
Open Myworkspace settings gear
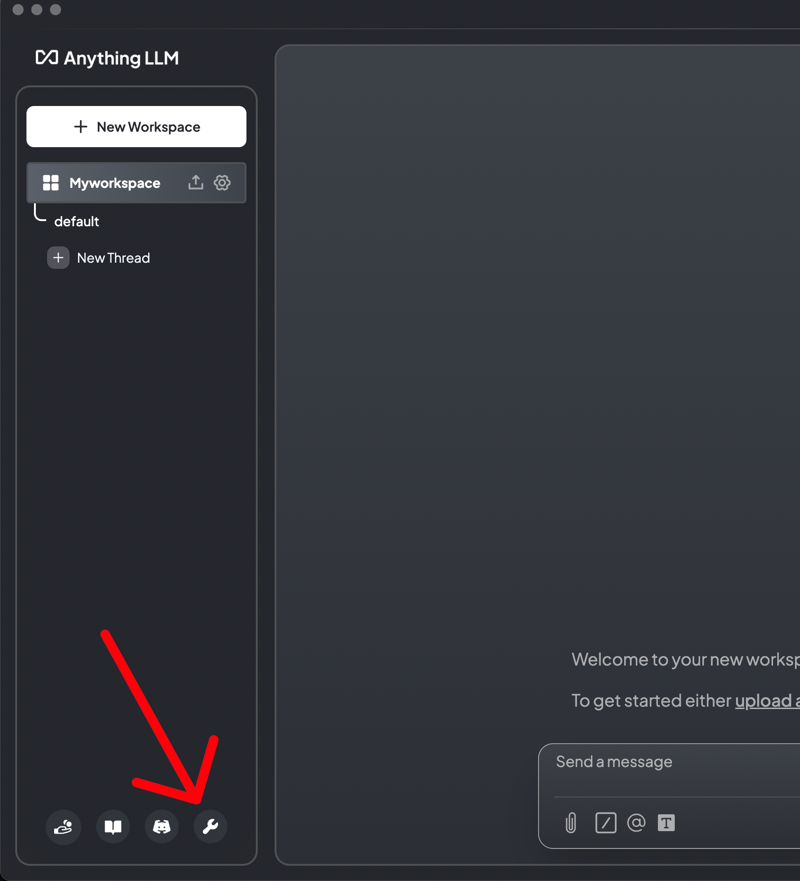(x=222, y=183)
